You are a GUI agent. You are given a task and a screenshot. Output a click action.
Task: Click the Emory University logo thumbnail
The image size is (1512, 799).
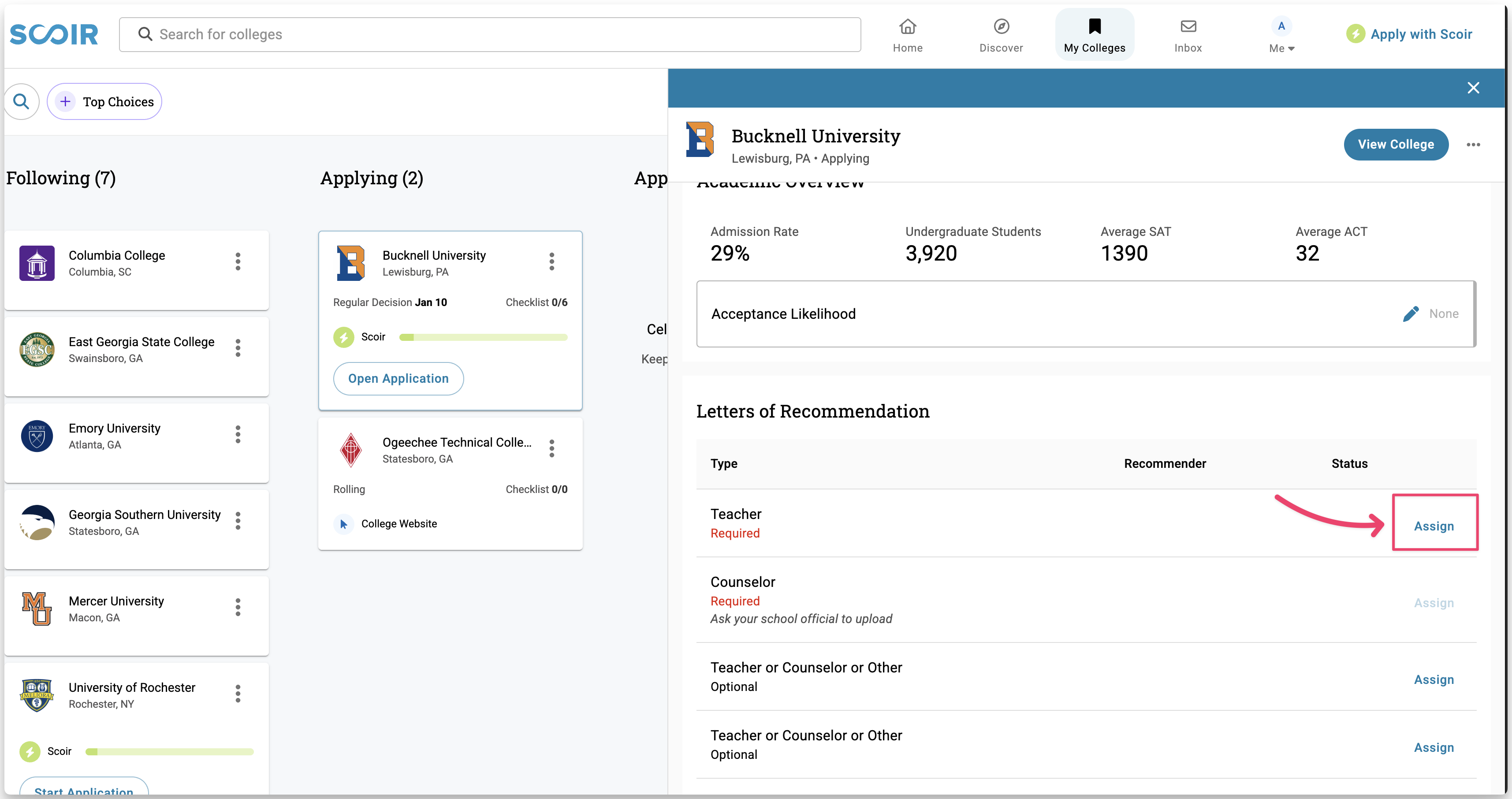(x=37, y=436)
